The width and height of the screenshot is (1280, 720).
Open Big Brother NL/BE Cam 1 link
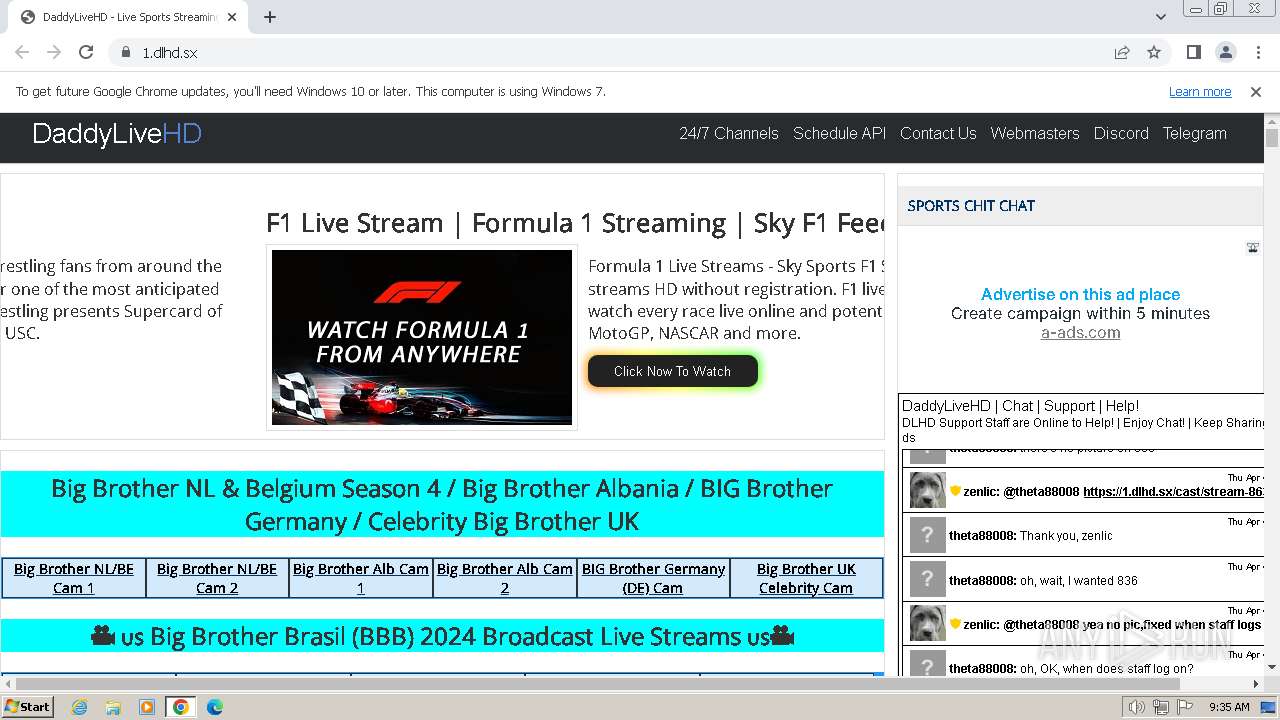[x=74, y=578]
